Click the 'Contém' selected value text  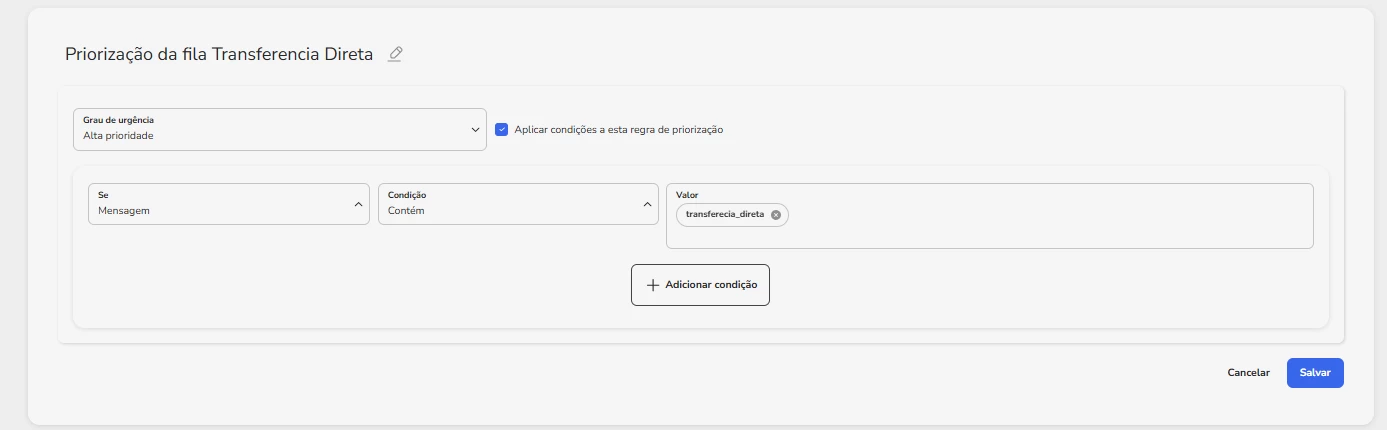[x=406, y=211]
